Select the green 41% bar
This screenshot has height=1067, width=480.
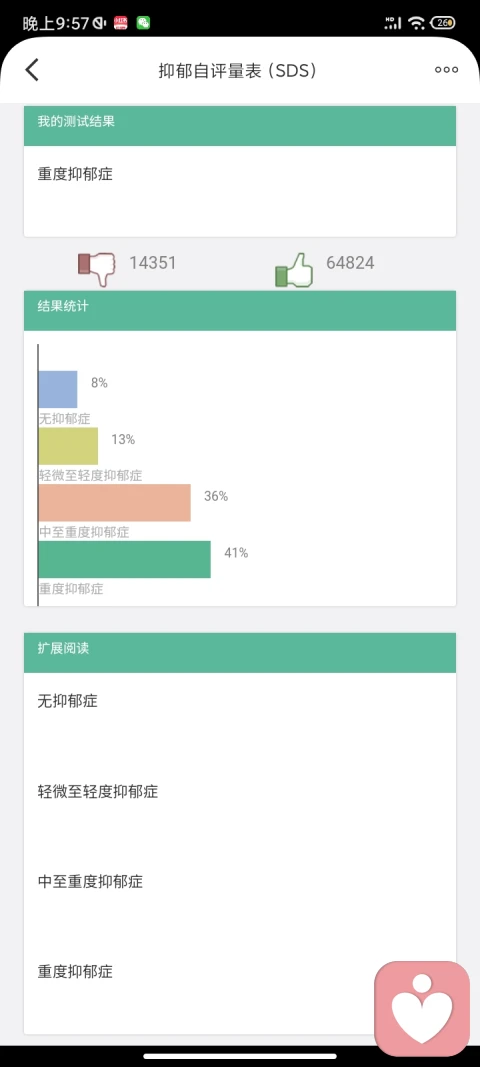(125, 559)
